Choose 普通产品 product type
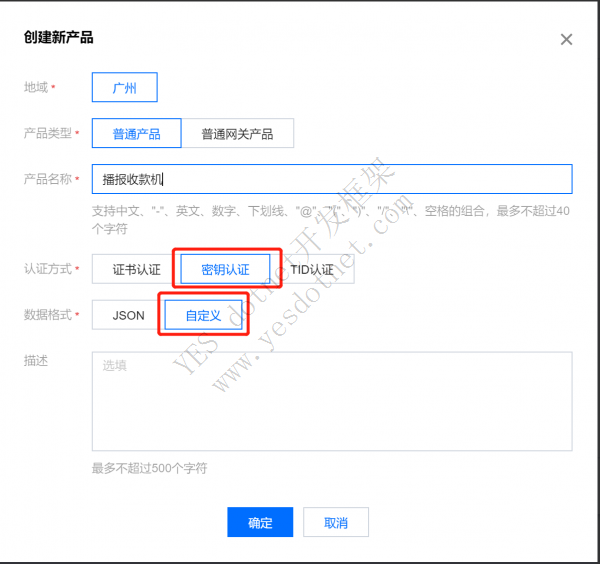This screenshot has width=600, height=564. tap(136, 134)
